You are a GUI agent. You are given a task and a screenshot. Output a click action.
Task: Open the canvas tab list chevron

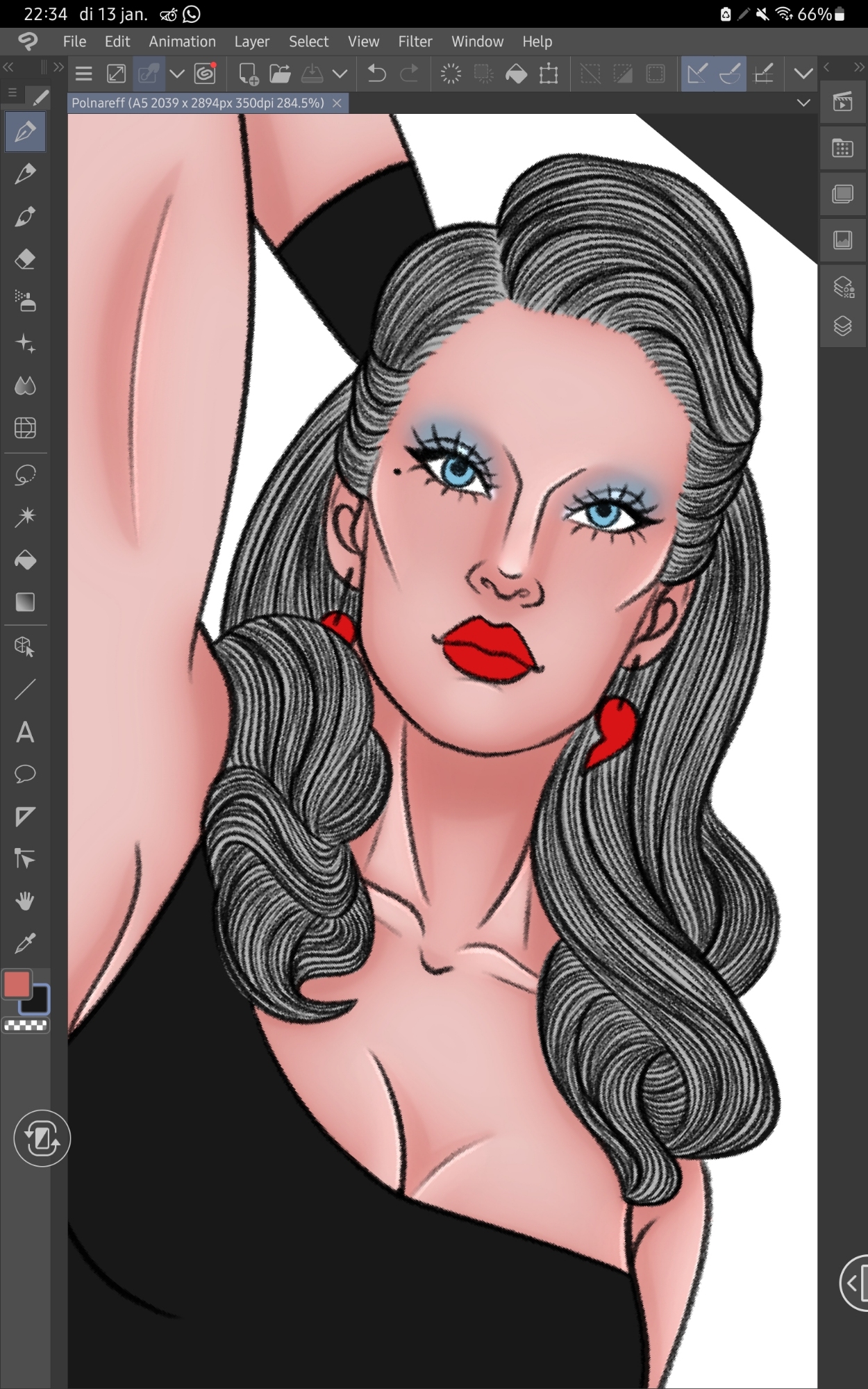(803, 103)
